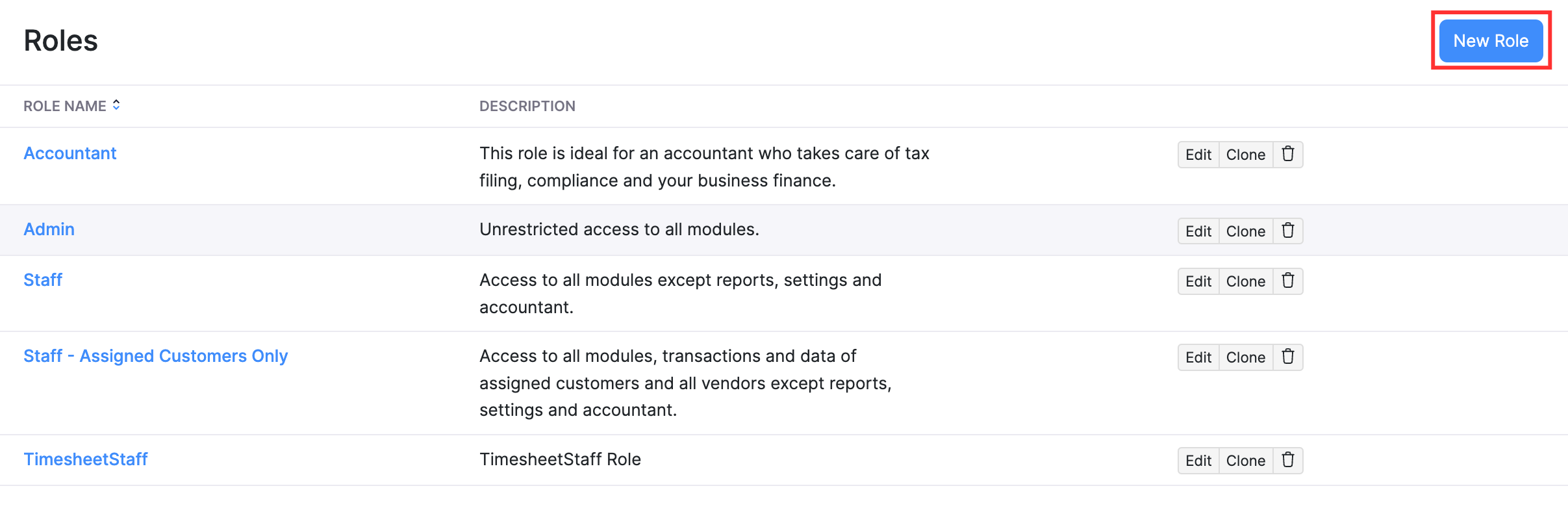
Task: Edit the Accountant role
Action: click(x=1198, y=155)
